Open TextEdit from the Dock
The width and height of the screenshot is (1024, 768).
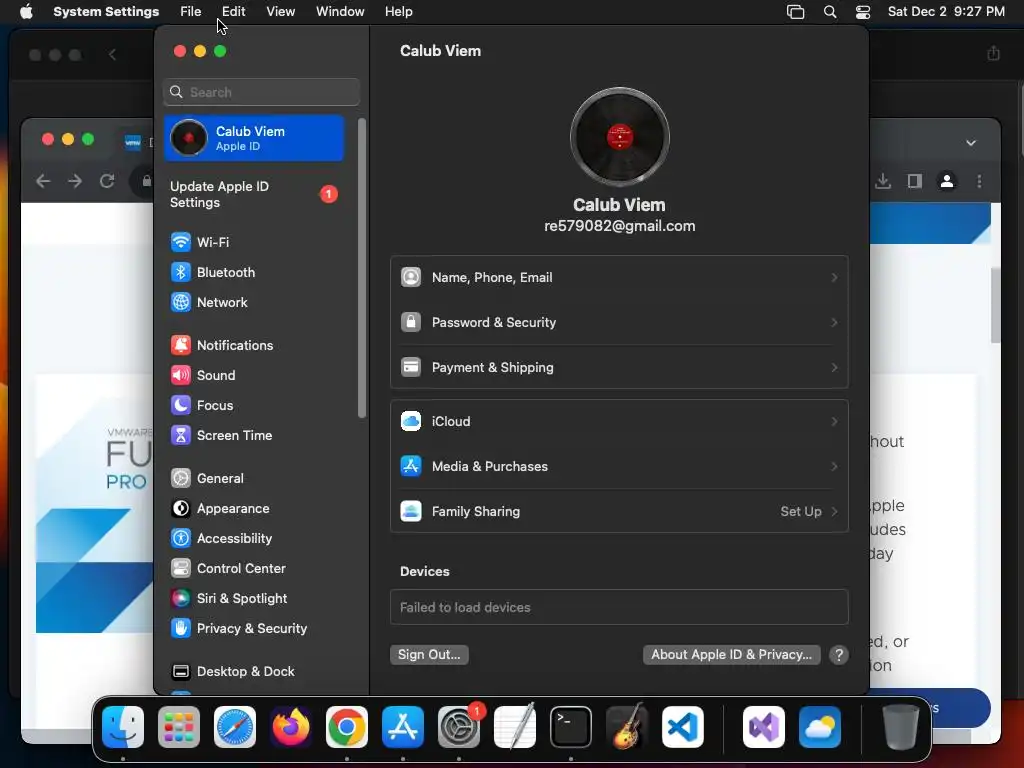point(515,727)
